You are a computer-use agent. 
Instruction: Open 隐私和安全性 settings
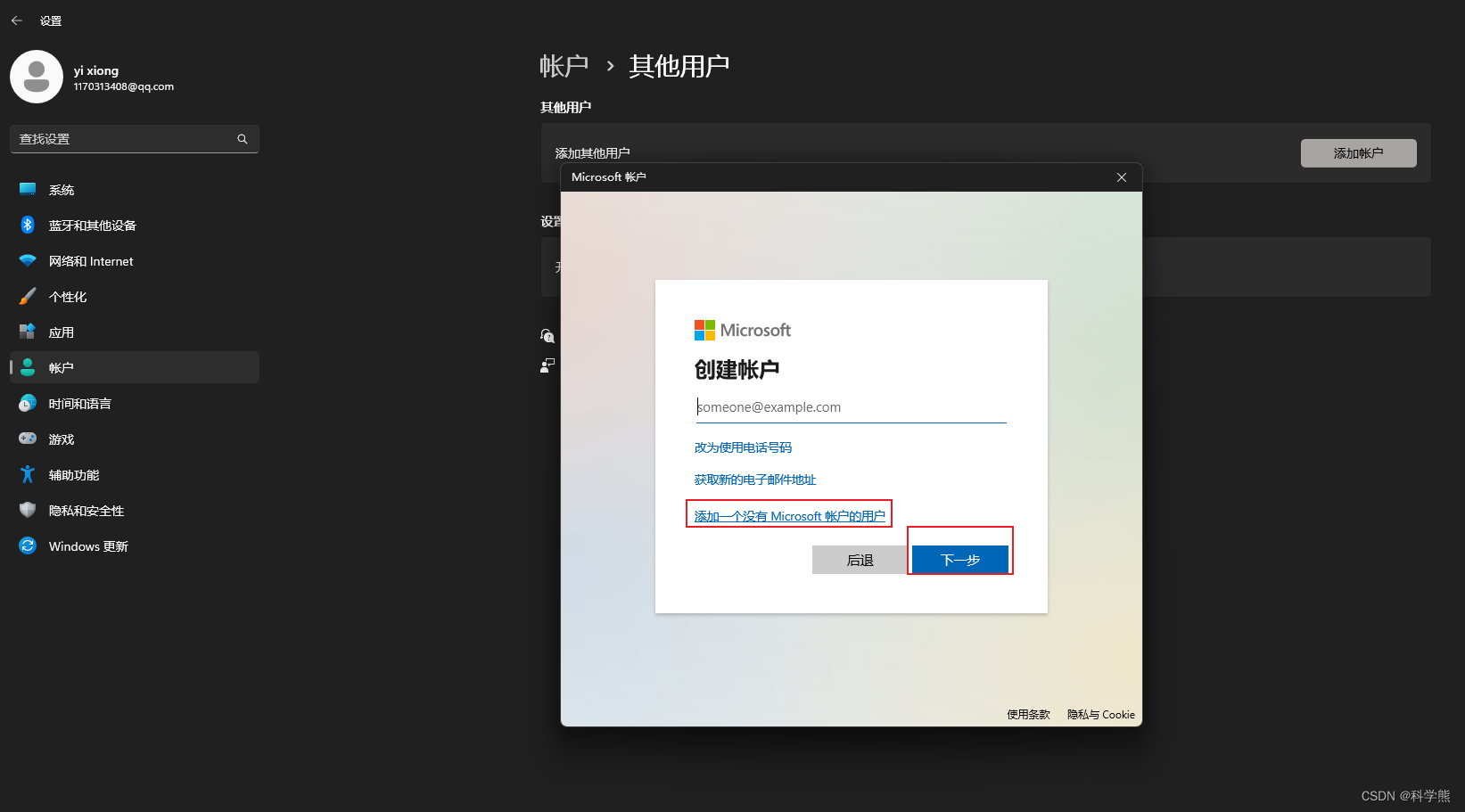(135, 511)
